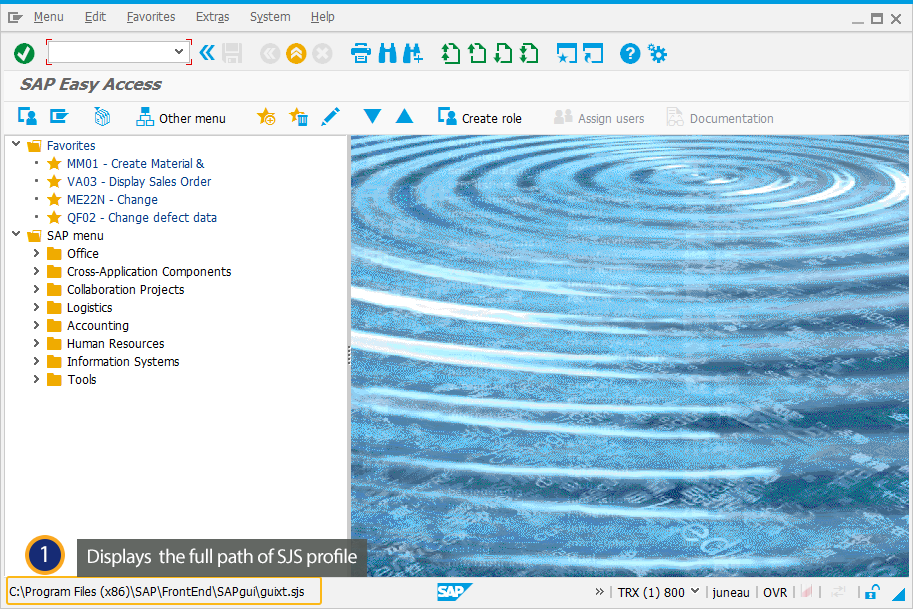Toggle OVR insert mode in status bar
The image size is (913, 609).
(774, 592)
